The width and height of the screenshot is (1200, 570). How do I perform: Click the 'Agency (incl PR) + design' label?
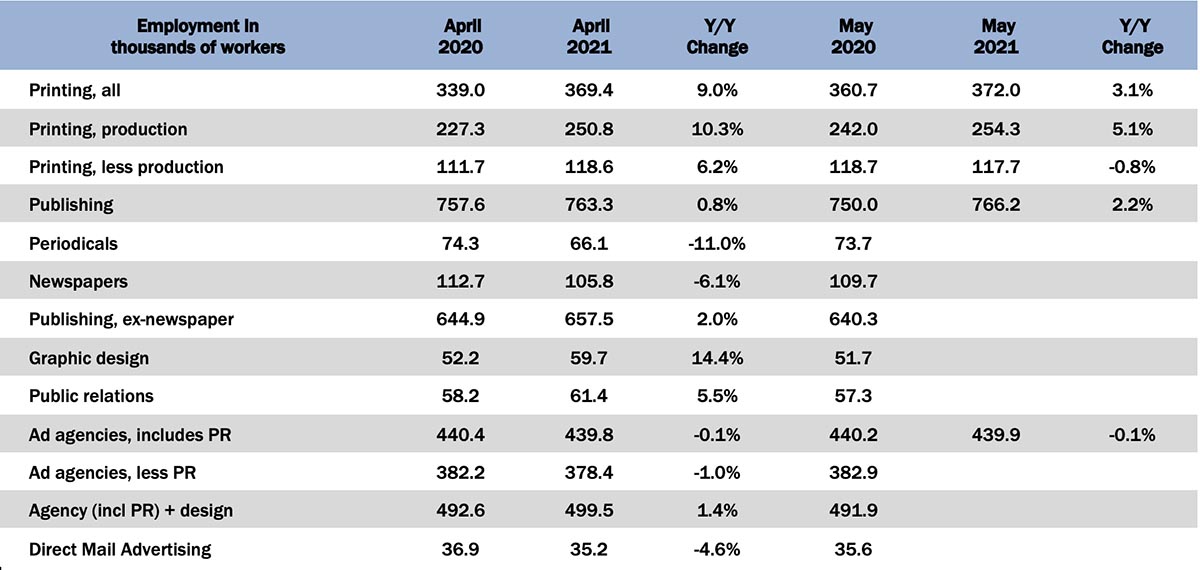pos(131,511)
